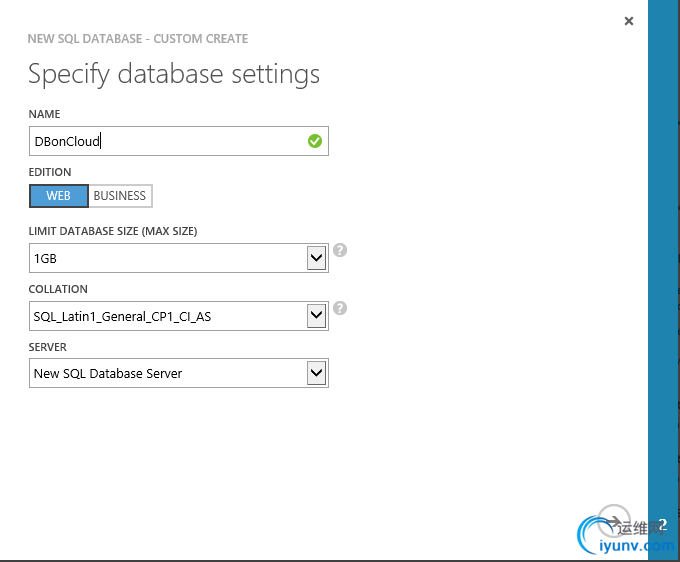Click the LIMIT DATABASE SIZE label

tap(113, 231)
